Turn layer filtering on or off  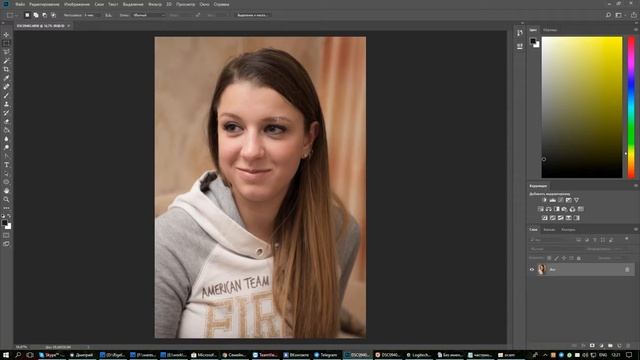click(627, 239)
